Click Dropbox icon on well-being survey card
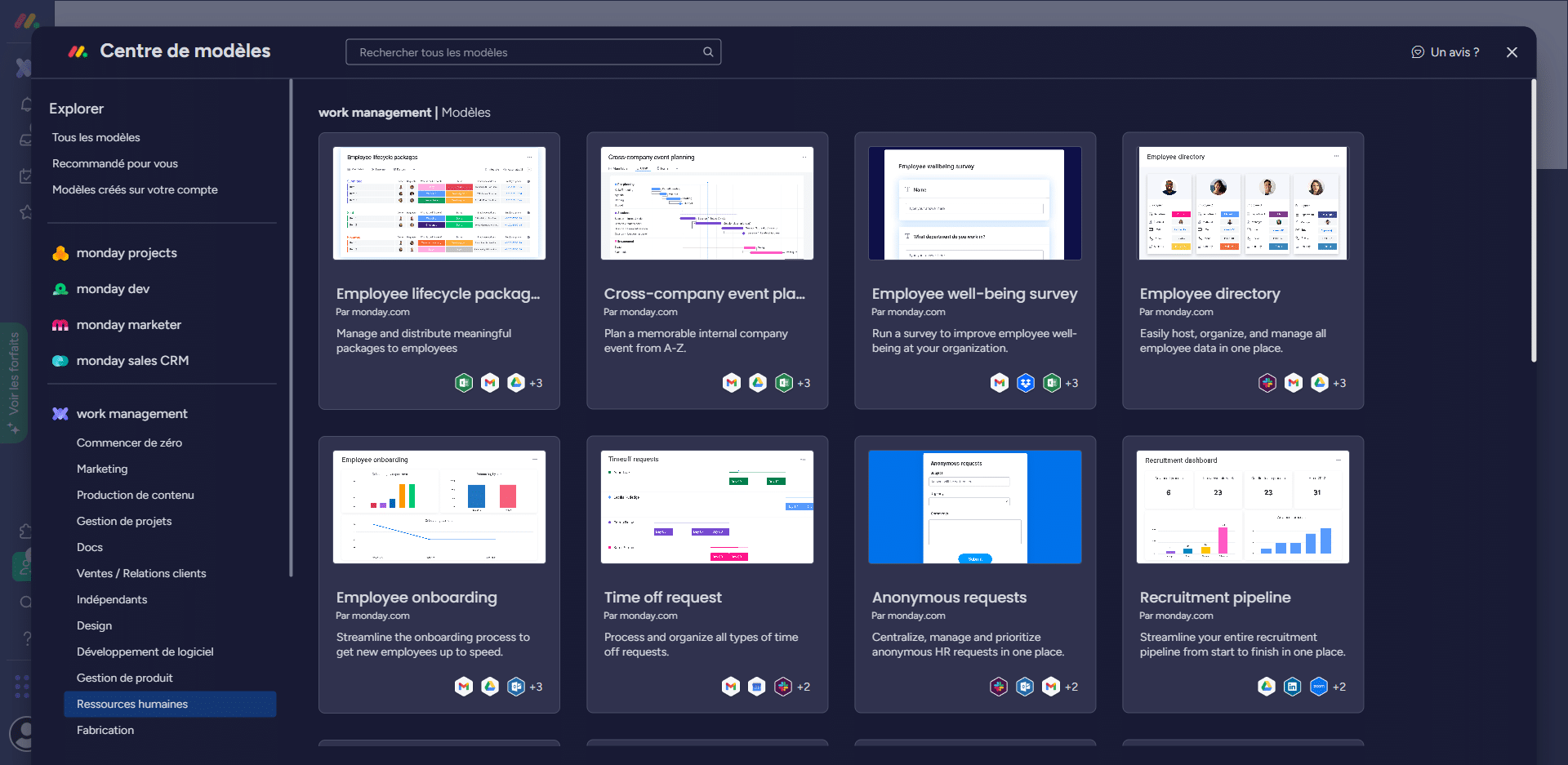The height and width of the screenshot is (765, 1568). coord(1026,383)
